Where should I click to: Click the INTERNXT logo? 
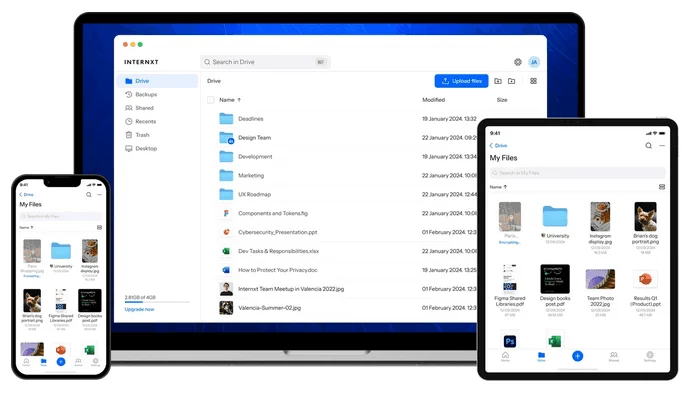click(141, 62)
